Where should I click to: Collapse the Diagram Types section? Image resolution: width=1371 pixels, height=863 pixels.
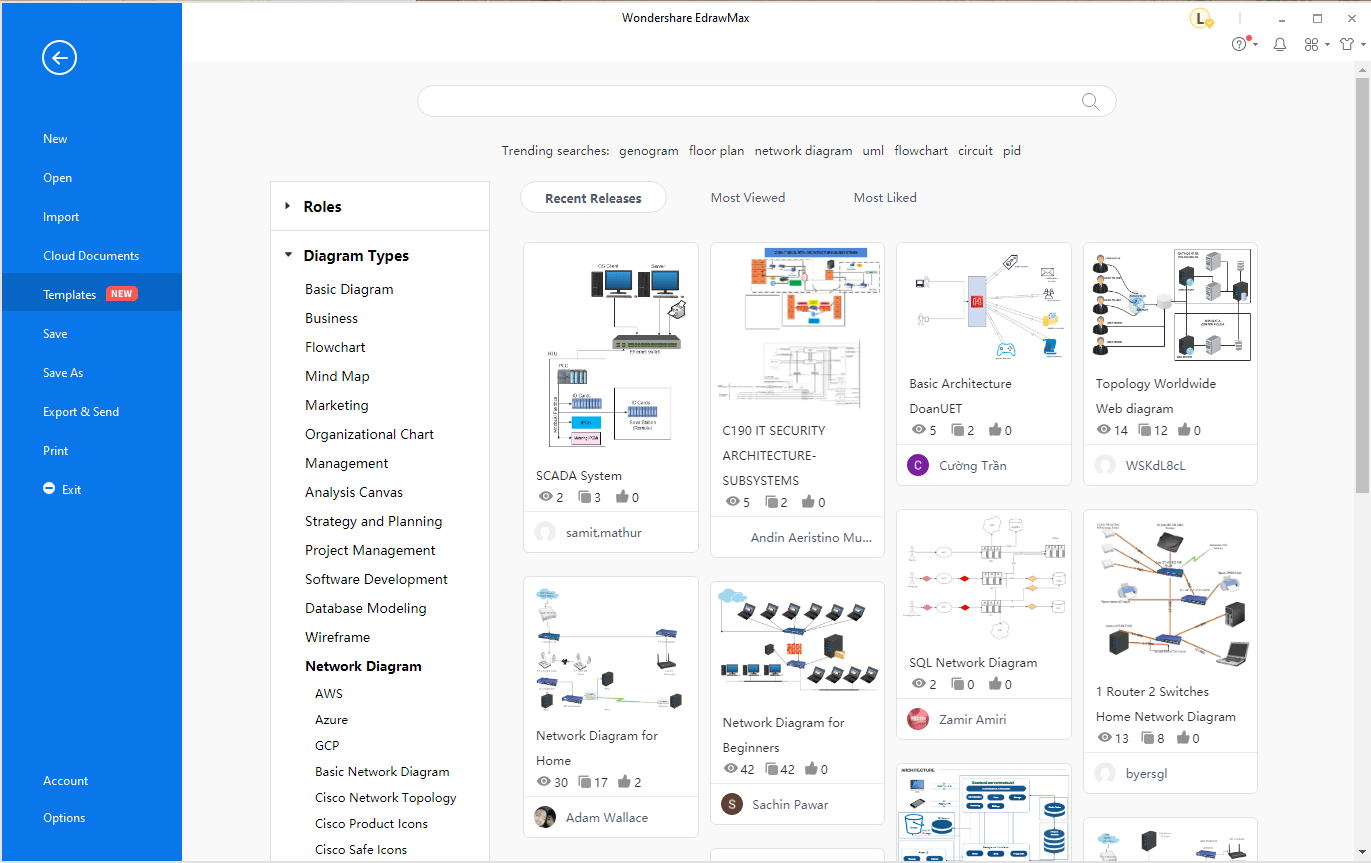(288, 255)
